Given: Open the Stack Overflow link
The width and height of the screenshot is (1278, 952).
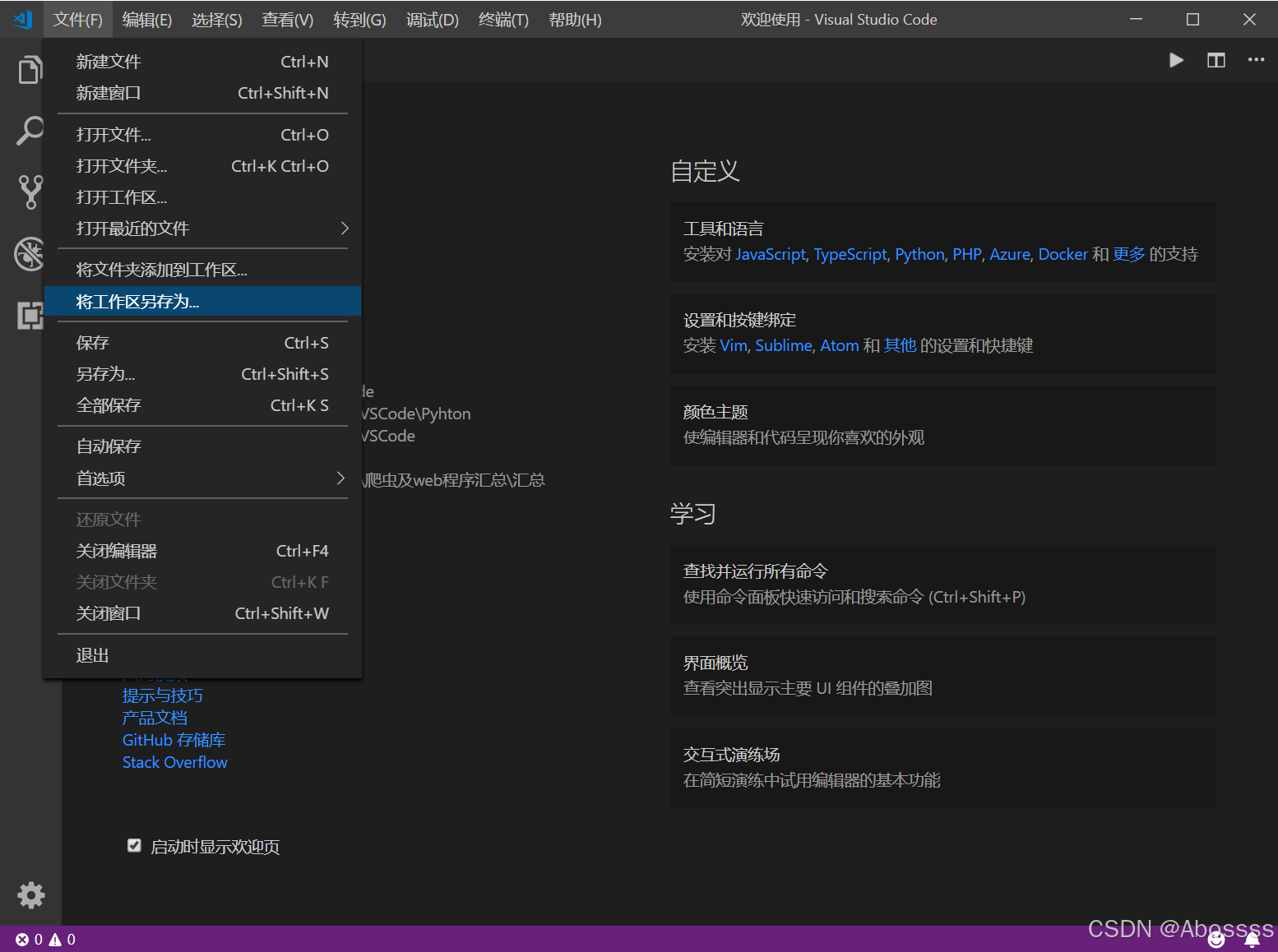Looking at the screenshot, I should click(175, 762).
